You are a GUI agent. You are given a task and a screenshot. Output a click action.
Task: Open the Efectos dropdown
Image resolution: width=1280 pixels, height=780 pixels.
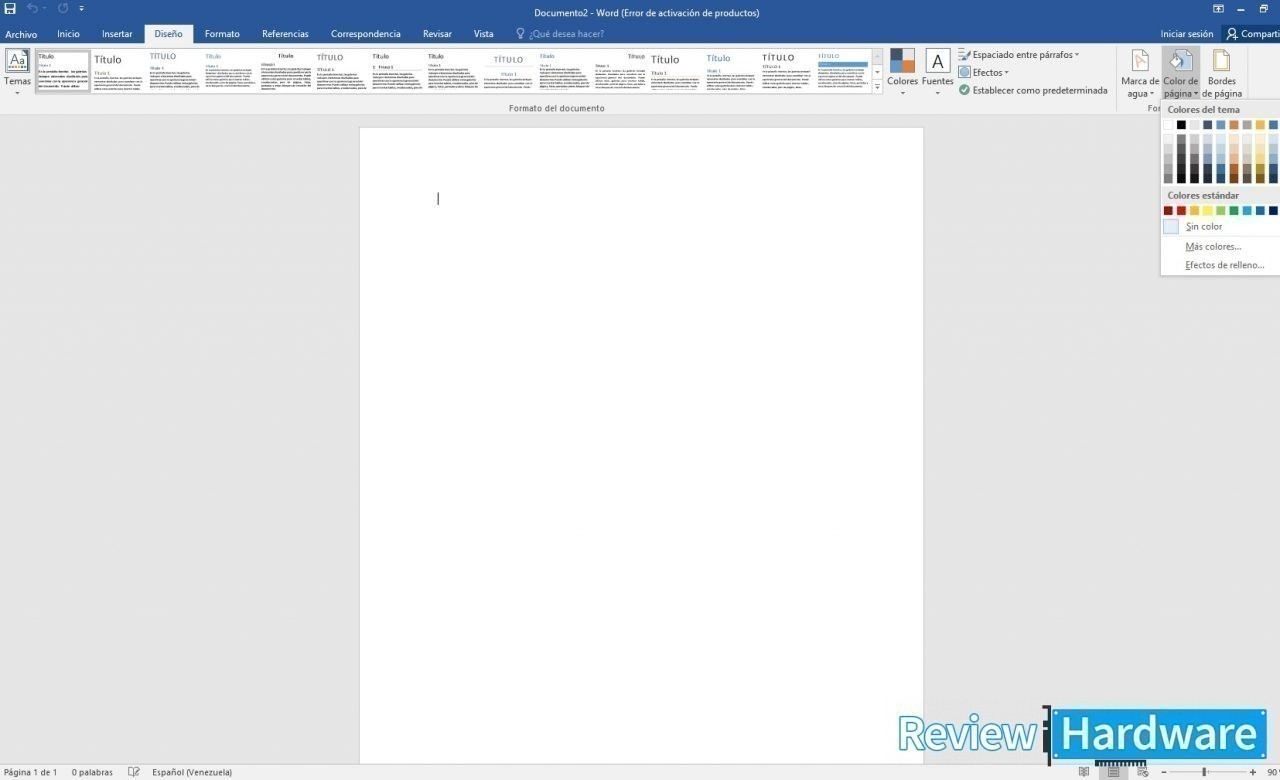(983, 72)
